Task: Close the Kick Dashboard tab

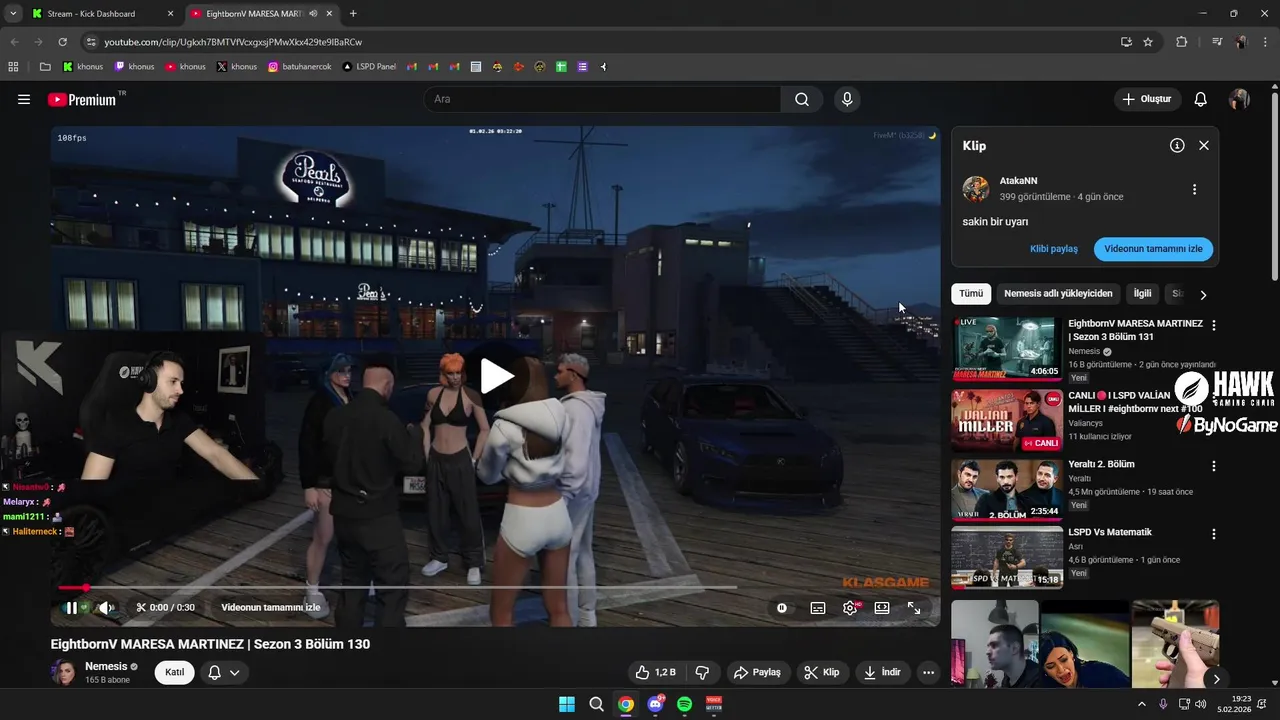Action: pos(169,14)
